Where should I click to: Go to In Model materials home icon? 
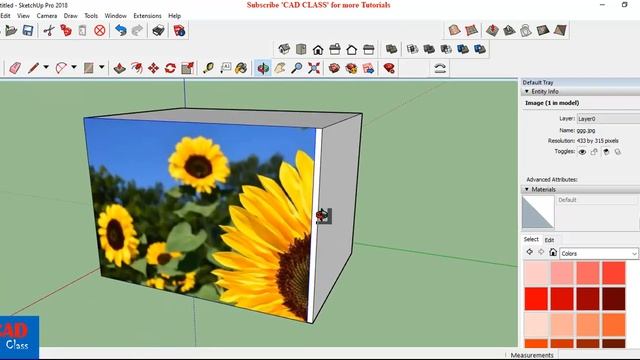coord(553,252)
